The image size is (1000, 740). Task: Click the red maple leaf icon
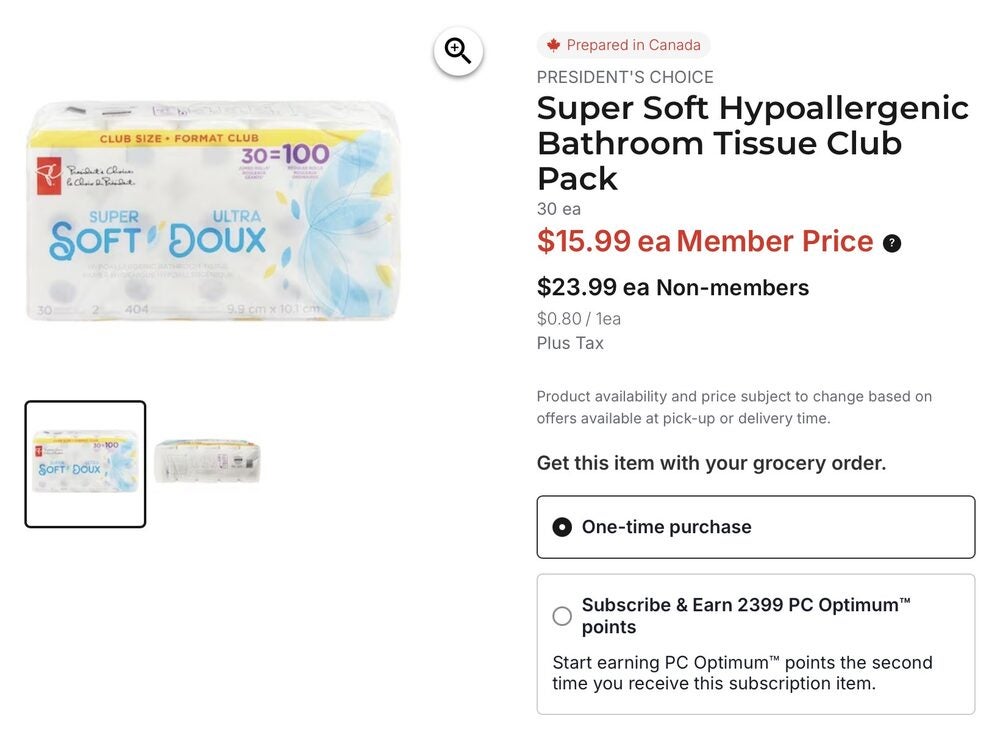(x=553, y=45)
